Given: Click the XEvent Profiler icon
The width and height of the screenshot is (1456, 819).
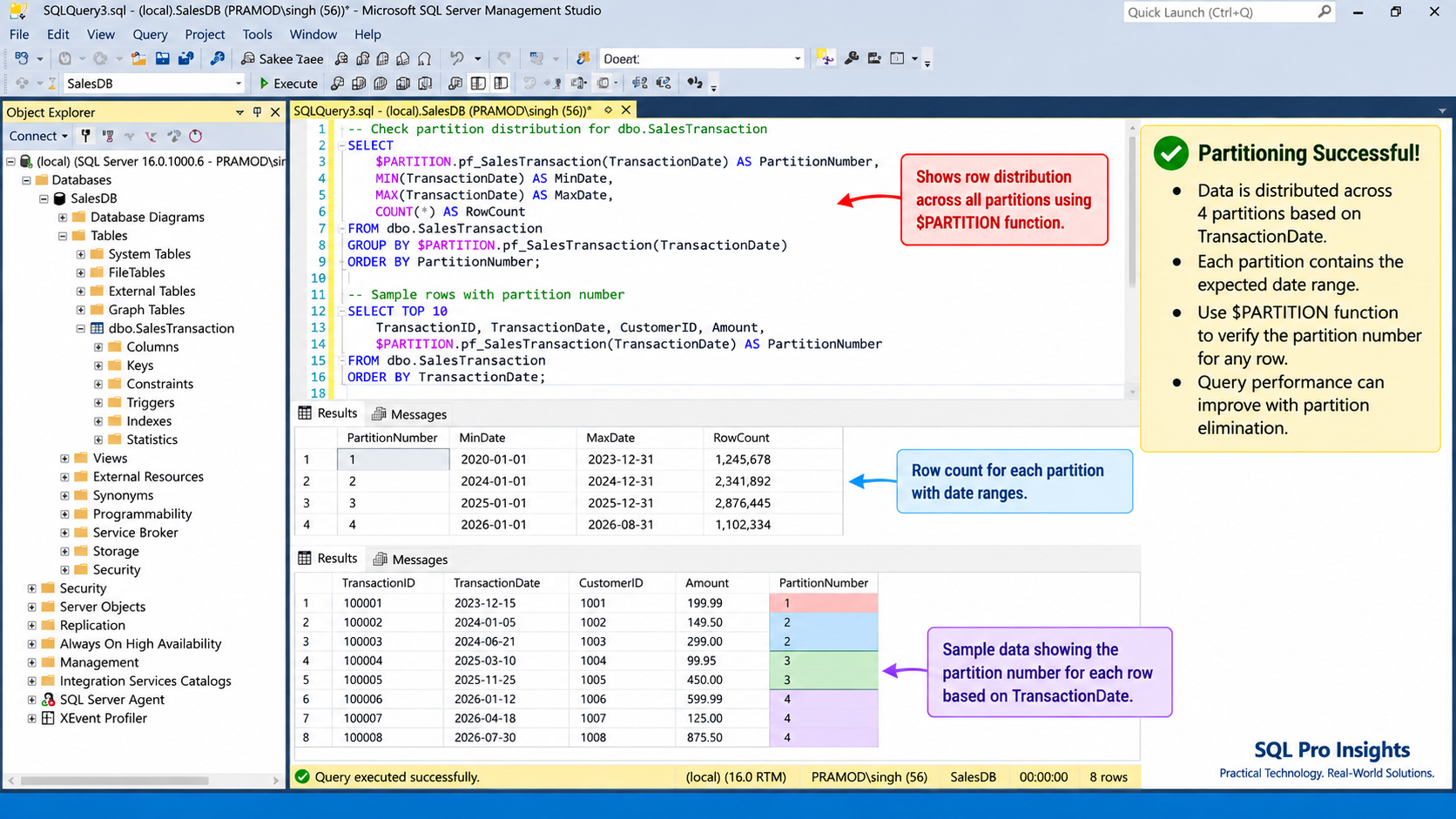Looking at the screenshot, I should pos(49,718).
